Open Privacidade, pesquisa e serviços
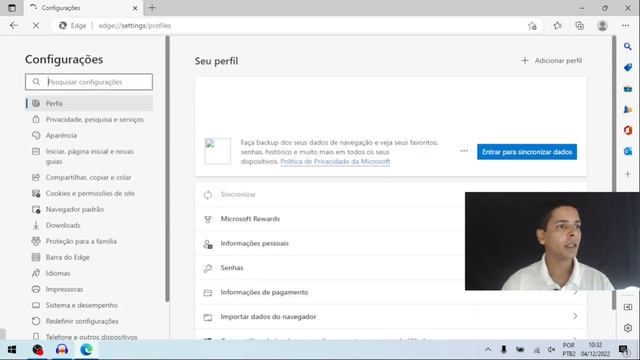This screenshot has width=640, height=360. (x=89, y=120)
